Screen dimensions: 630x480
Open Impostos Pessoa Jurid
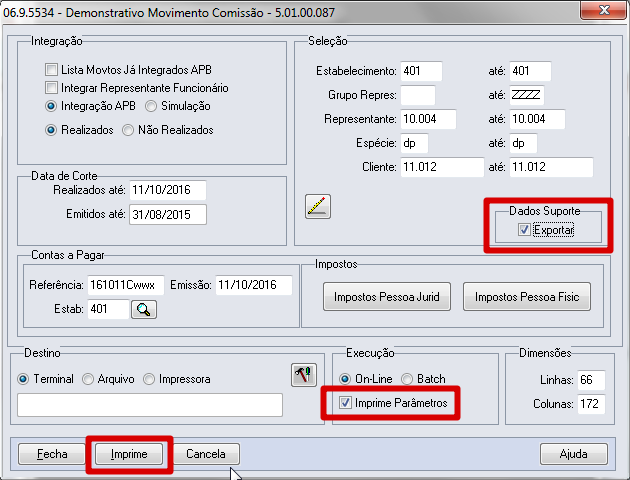(x=387, y=297)
